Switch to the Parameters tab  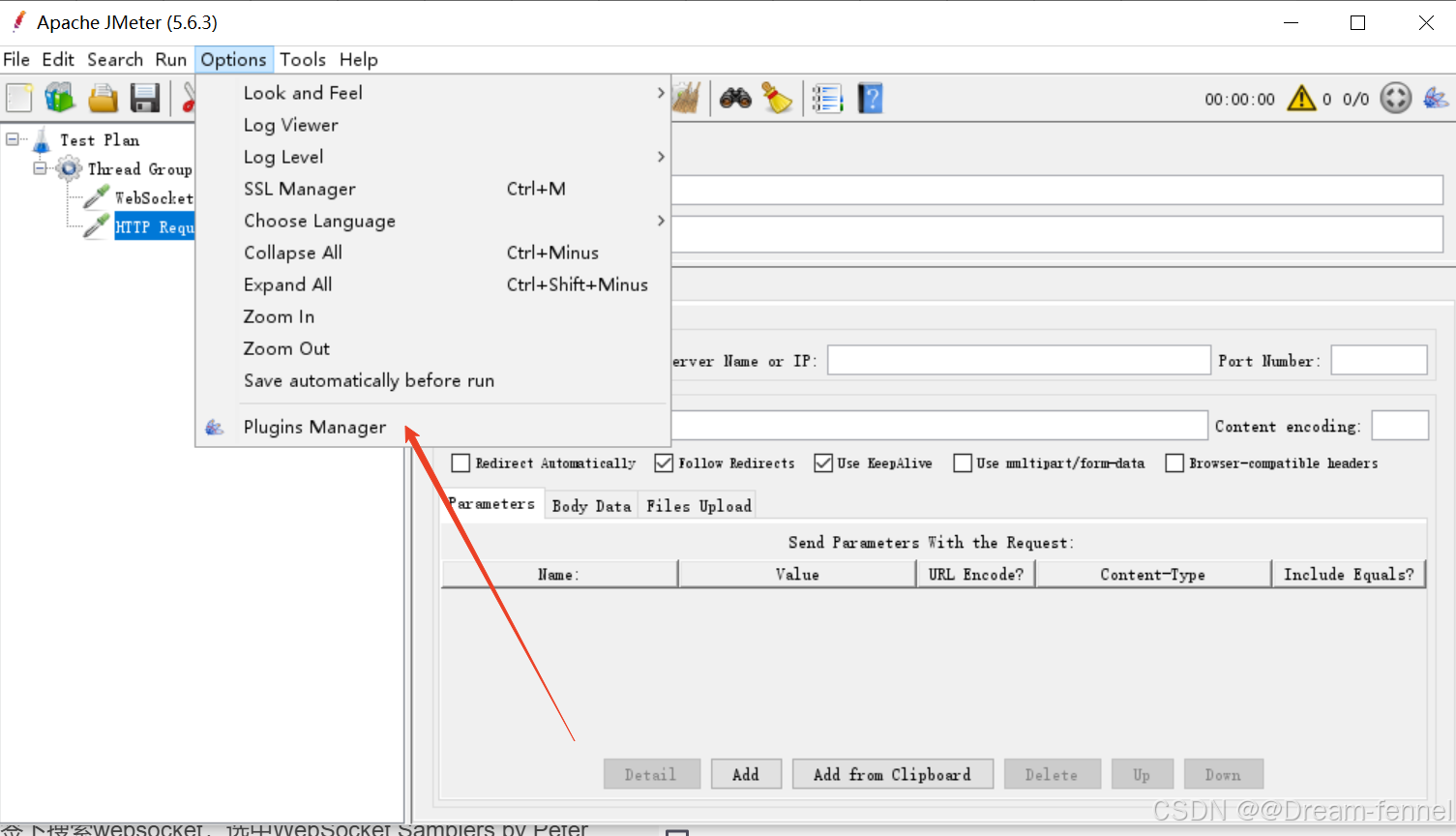(x=492, y=504)
